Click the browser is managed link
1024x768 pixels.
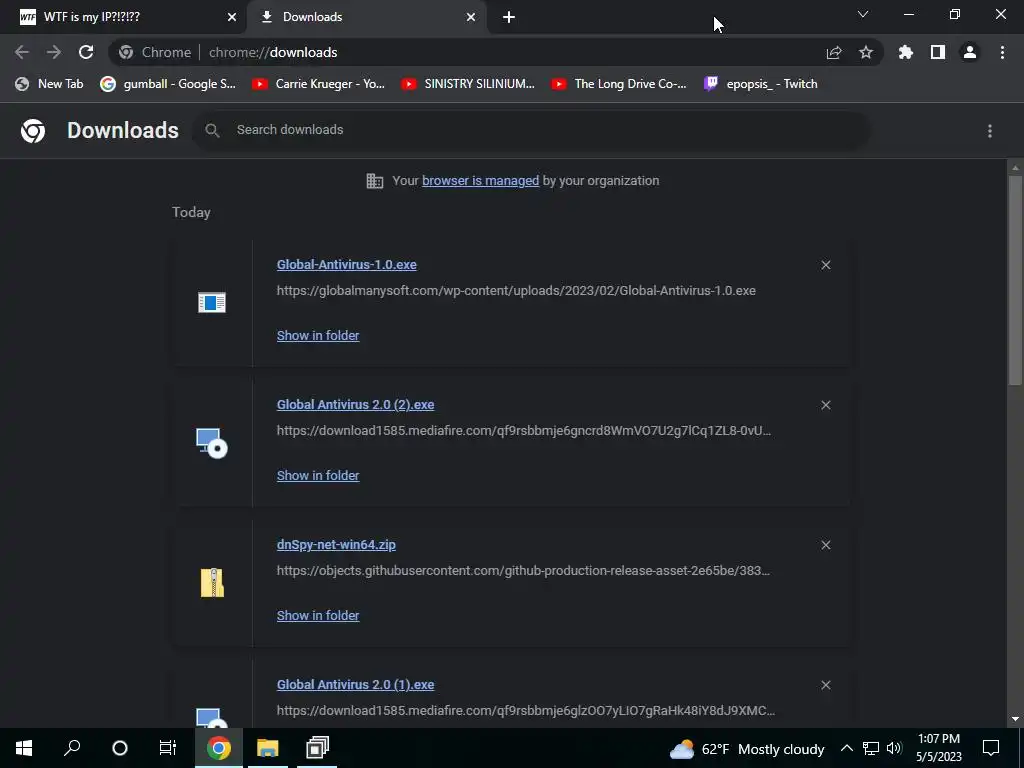pyautogui.click(x=481, y=181)
